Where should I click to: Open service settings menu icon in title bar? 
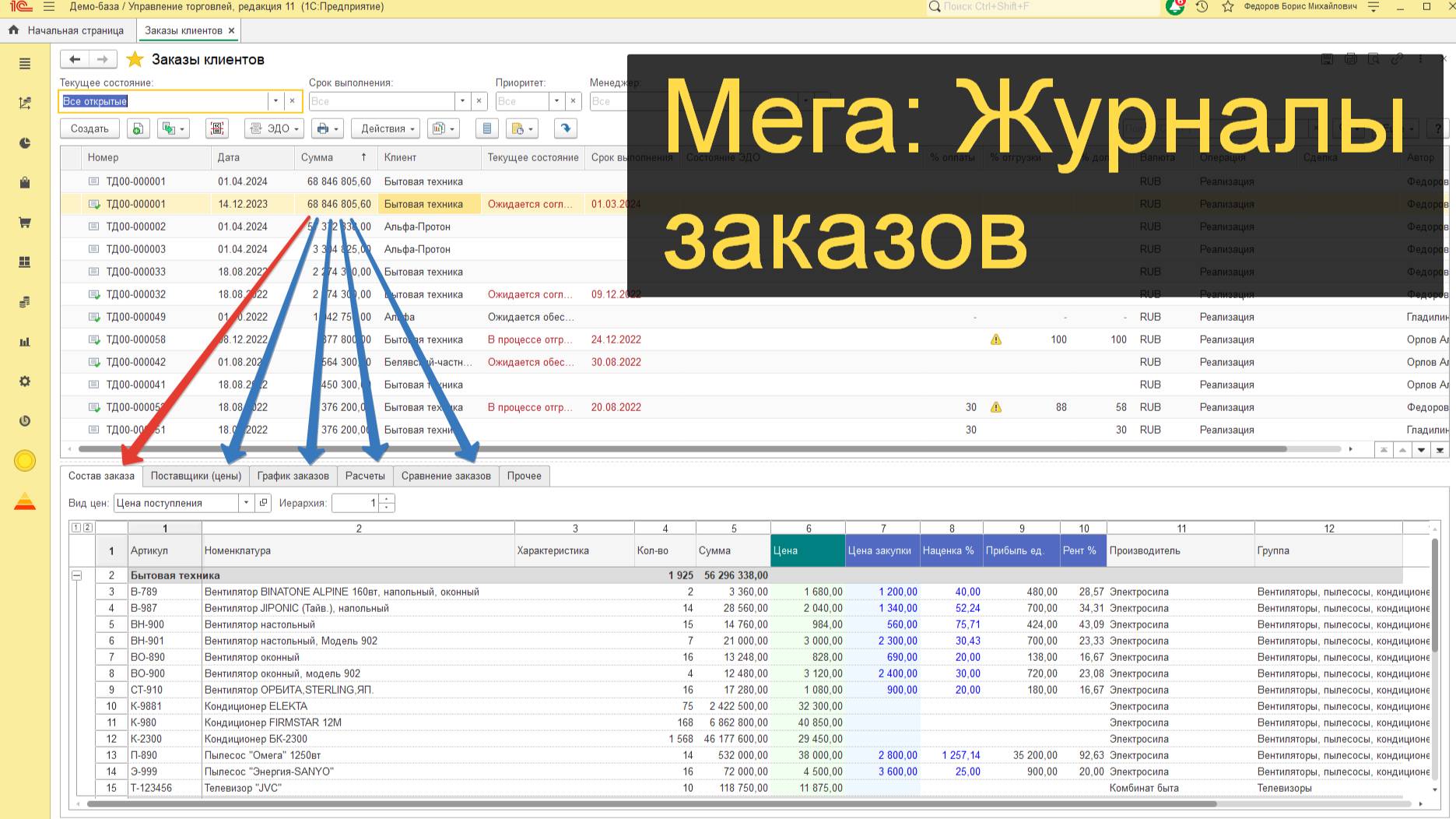tap(1374, 7)
